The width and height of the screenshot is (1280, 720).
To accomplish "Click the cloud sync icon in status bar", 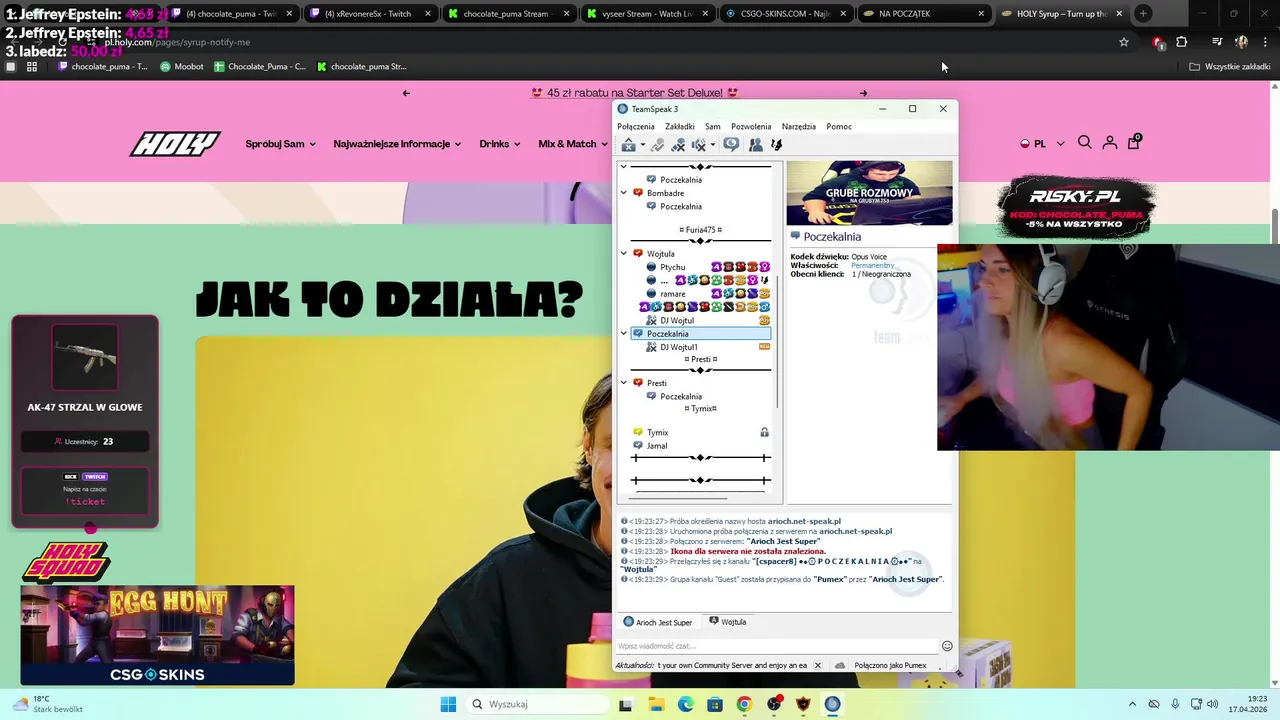I will point(840,665).
